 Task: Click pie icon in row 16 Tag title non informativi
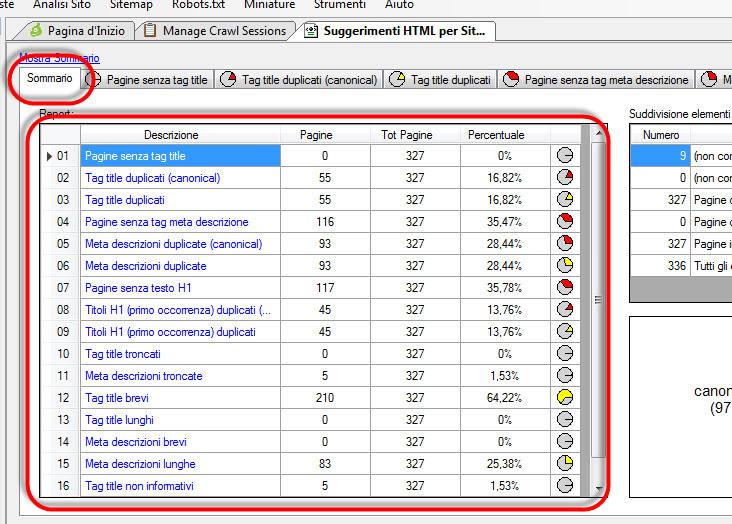click(x=565, y=485)
